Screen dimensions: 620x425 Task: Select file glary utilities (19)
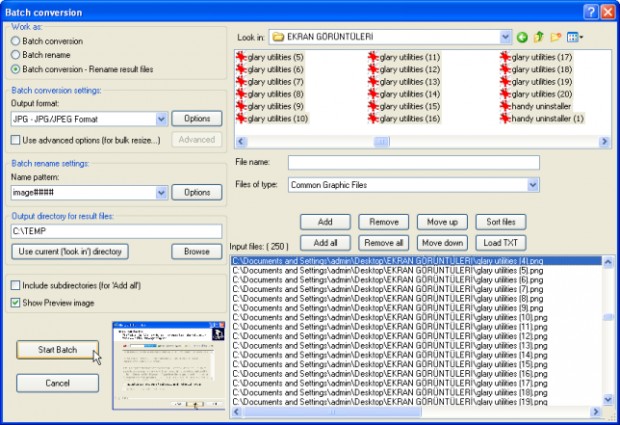536,81
